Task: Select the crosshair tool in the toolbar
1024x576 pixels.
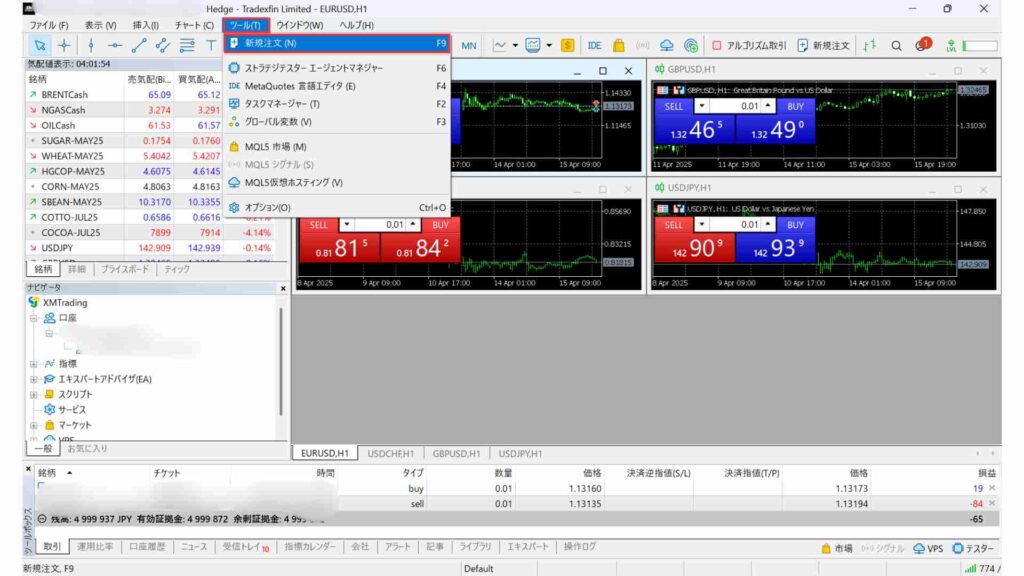Action: pyautogui.click(x=64, y=45)
